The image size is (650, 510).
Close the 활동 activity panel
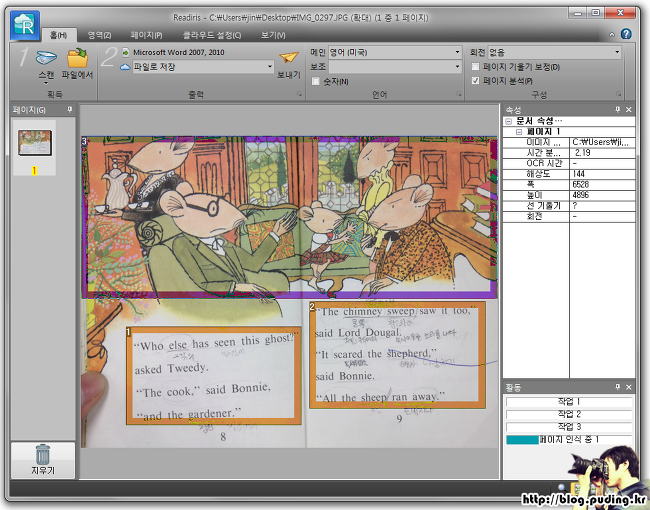tap(628, 387)
